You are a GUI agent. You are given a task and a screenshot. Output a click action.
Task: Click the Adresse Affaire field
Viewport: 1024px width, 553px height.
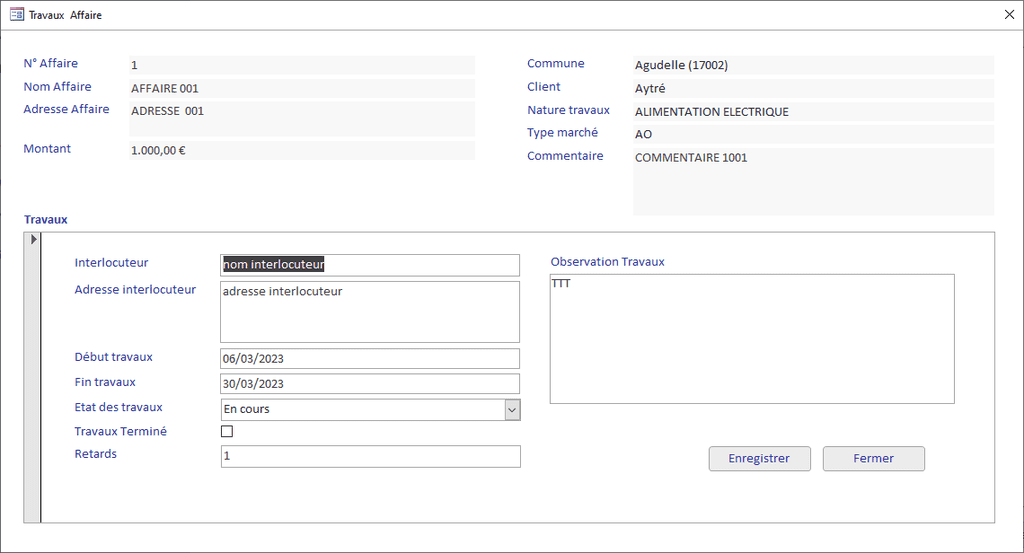tap(300, 118)
